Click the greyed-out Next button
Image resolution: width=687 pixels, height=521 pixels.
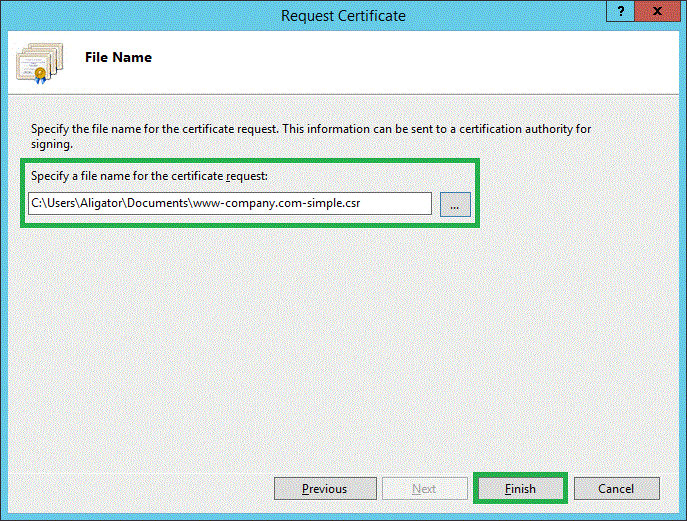tap(424, 489)
